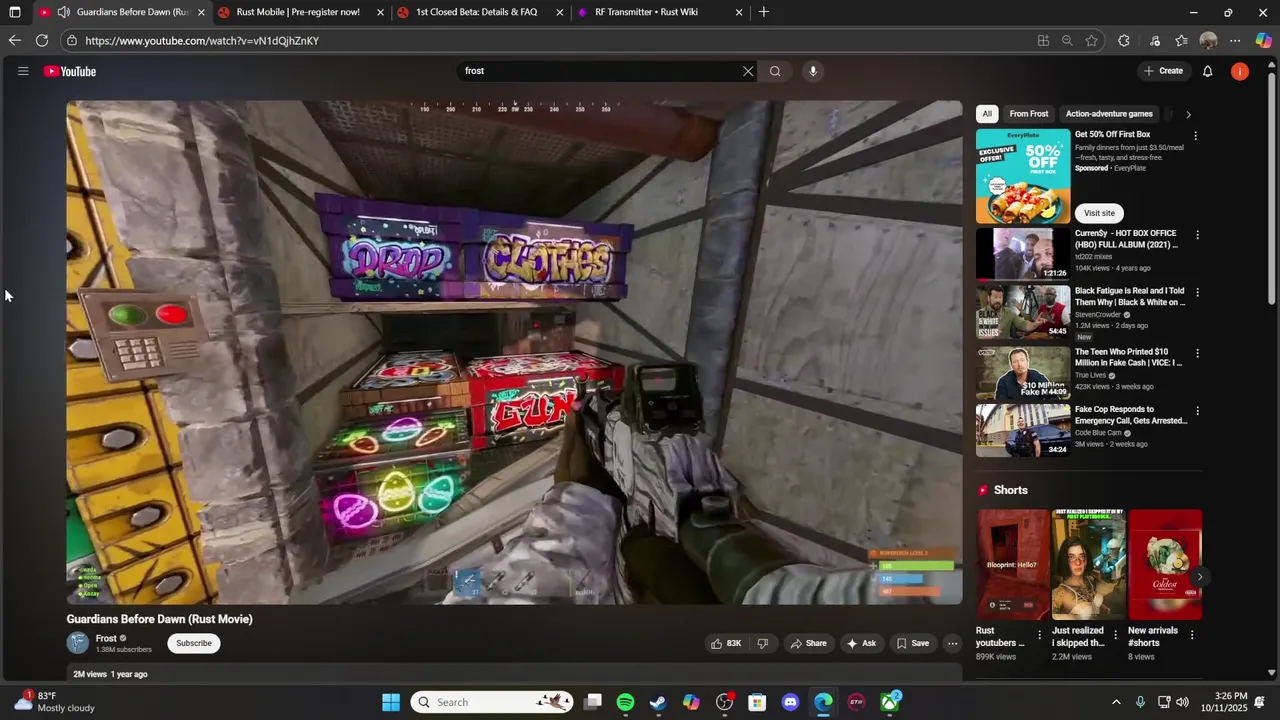Dislike the video with thumbs down
Screen dimensions: 1280x720
coord(762,643)
